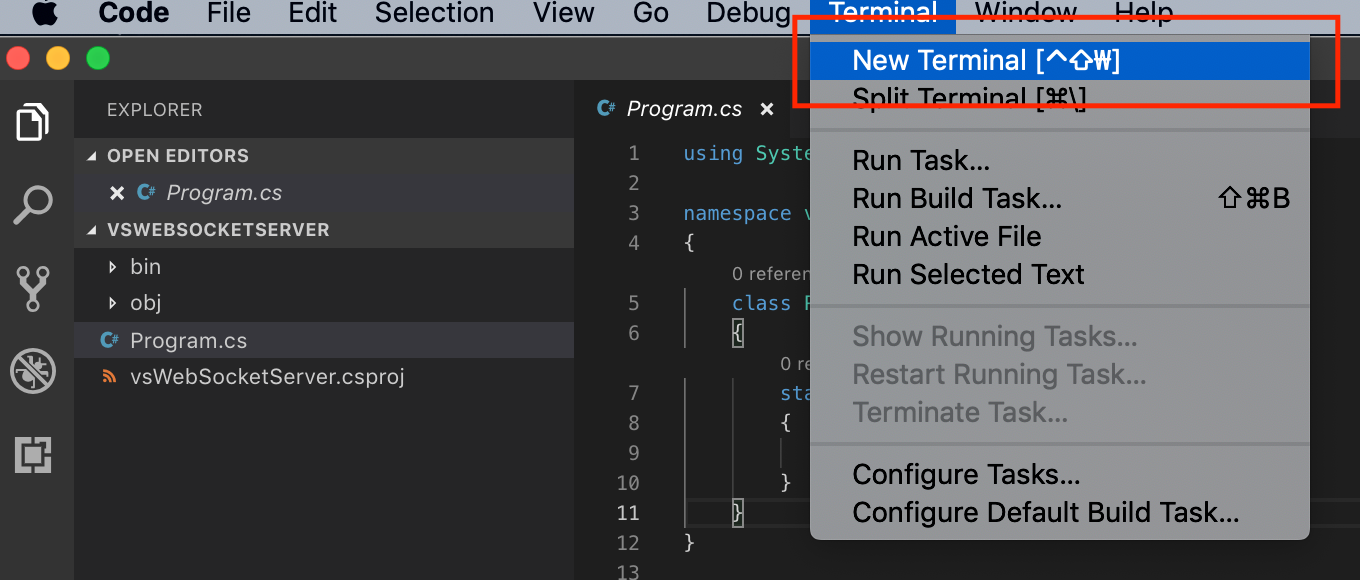This screenshot has height=580, width=1360.
Task: Open vsWebSocketServer.csproj in file tree
Action: 324,377
